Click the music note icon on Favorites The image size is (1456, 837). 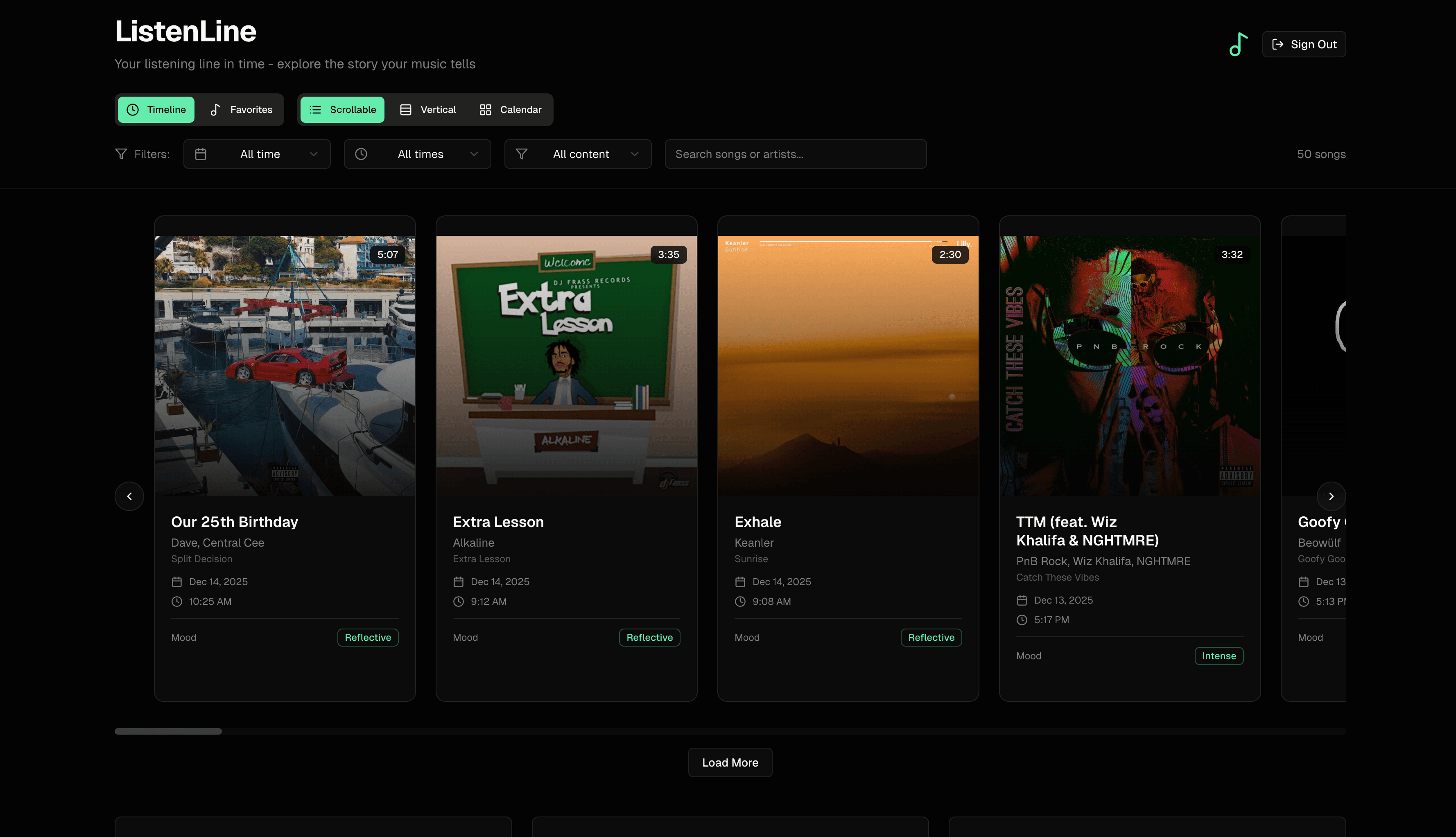coord(215,109)
